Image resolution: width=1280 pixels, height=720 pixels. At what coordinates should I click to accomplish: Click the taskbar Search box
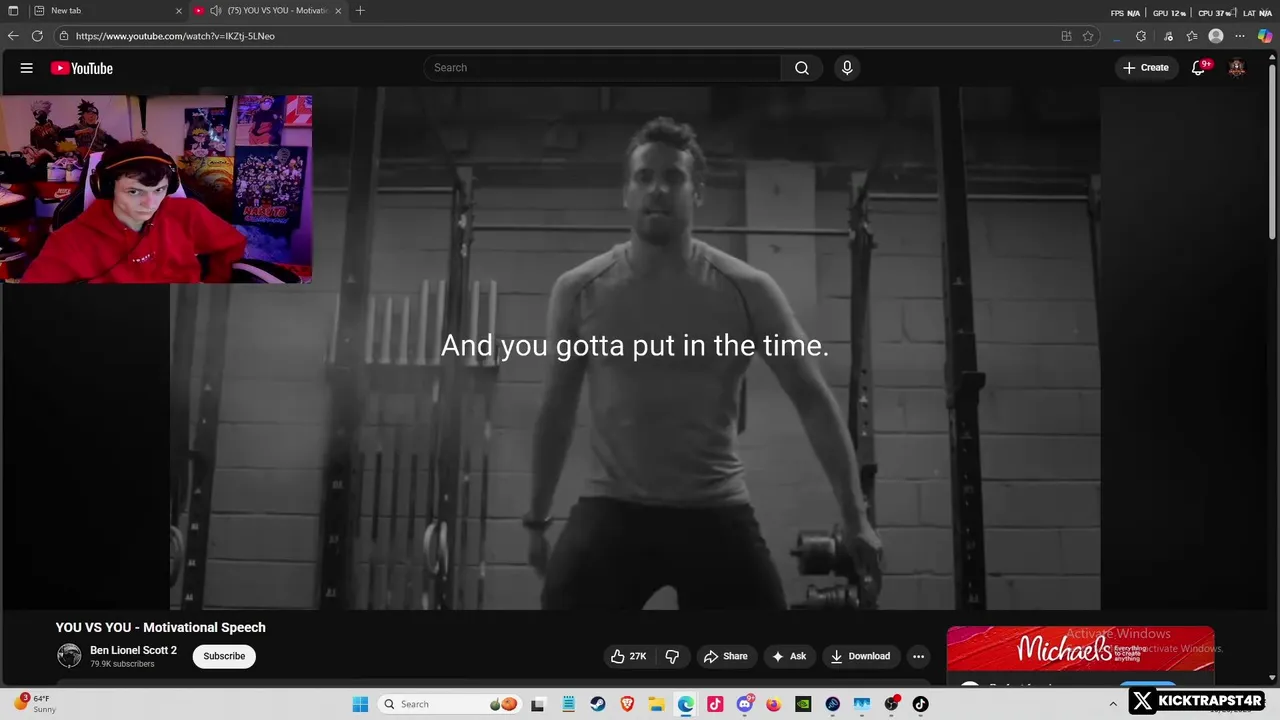tap(449, 704)
